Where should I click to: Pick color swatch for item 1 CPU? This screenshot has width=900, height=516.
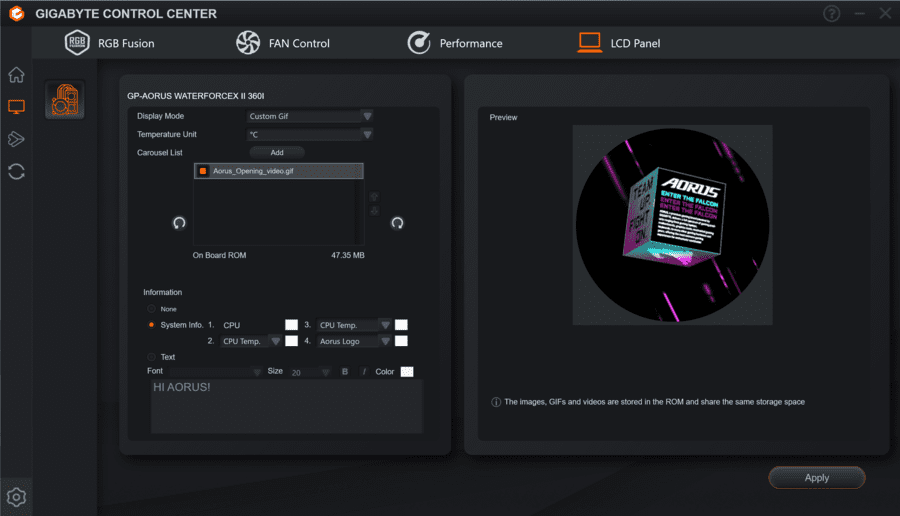pos(292,325)
